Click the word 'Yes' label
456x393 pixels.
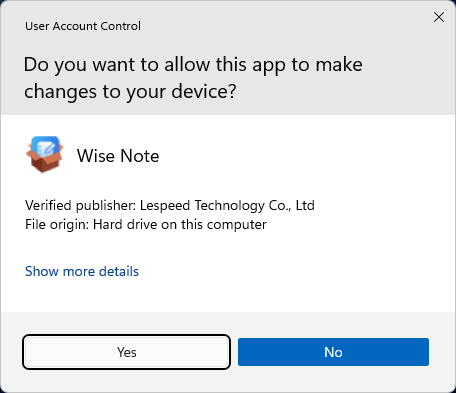(127, 352)
